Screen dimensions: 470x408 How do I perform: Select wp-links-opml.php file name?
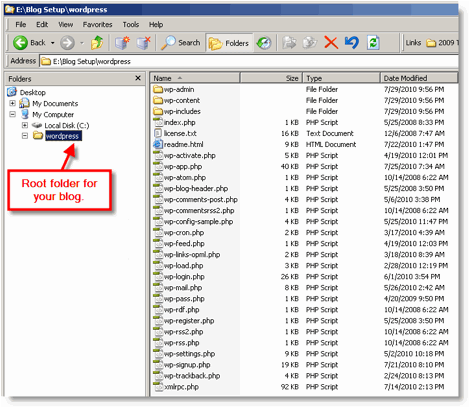click(192, 255)
